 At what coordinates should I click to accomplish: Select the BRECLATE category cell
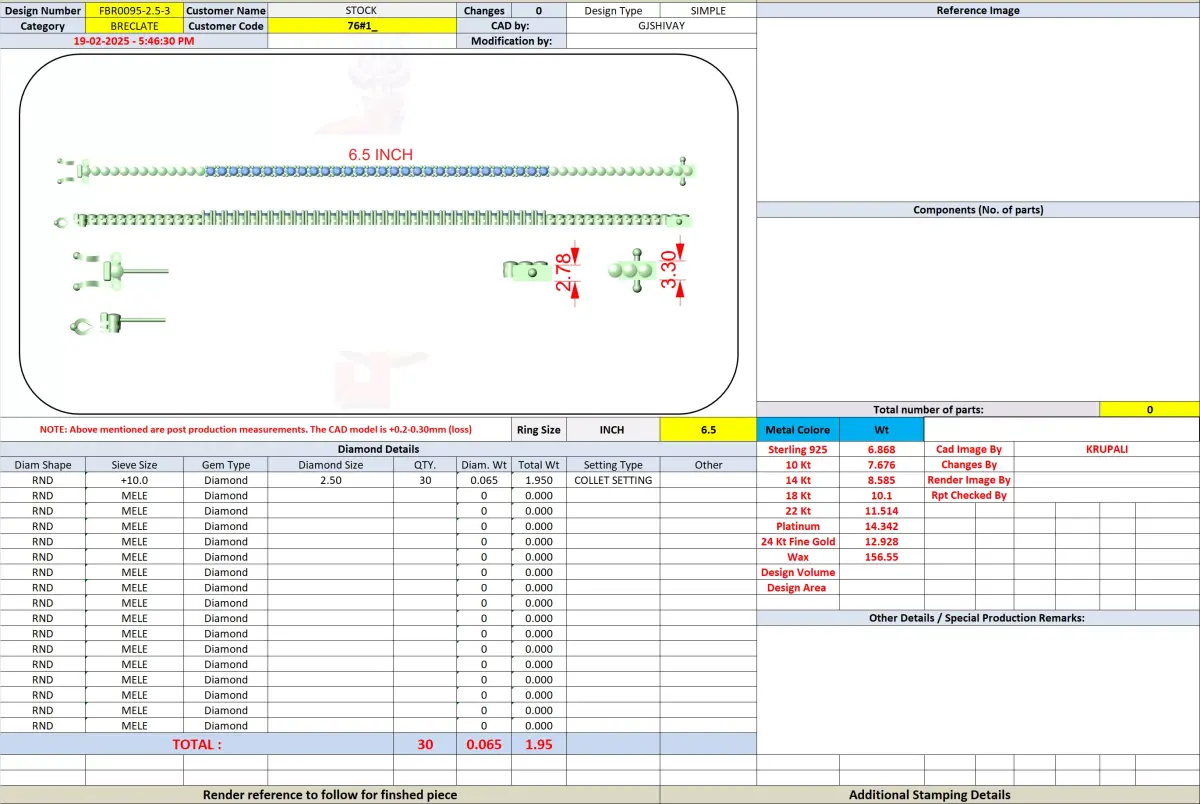[134, 26]
